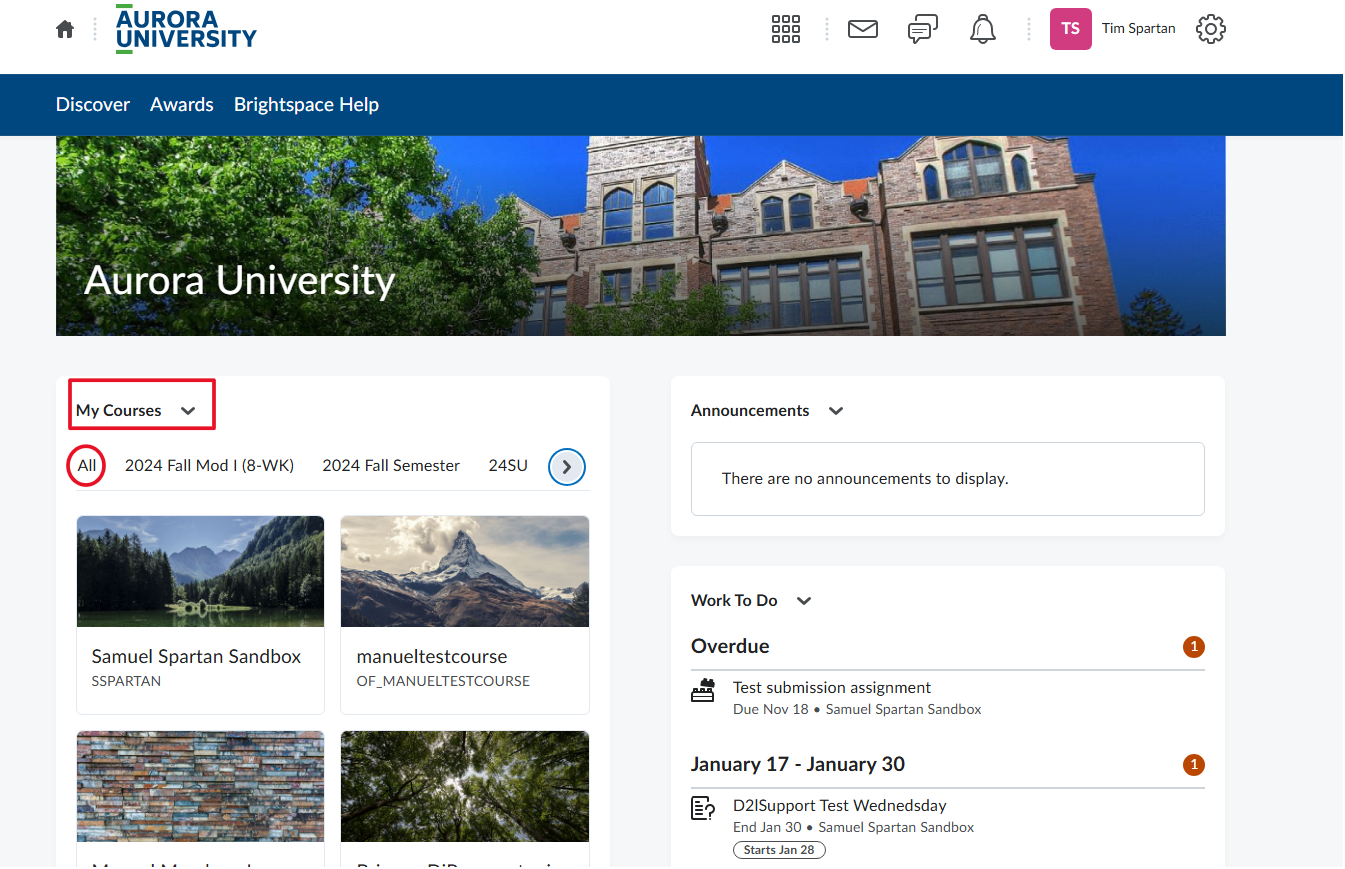1345x869 pixels.
Task: Expand the My Courses dropdown chevron
Action: [188, 411]
